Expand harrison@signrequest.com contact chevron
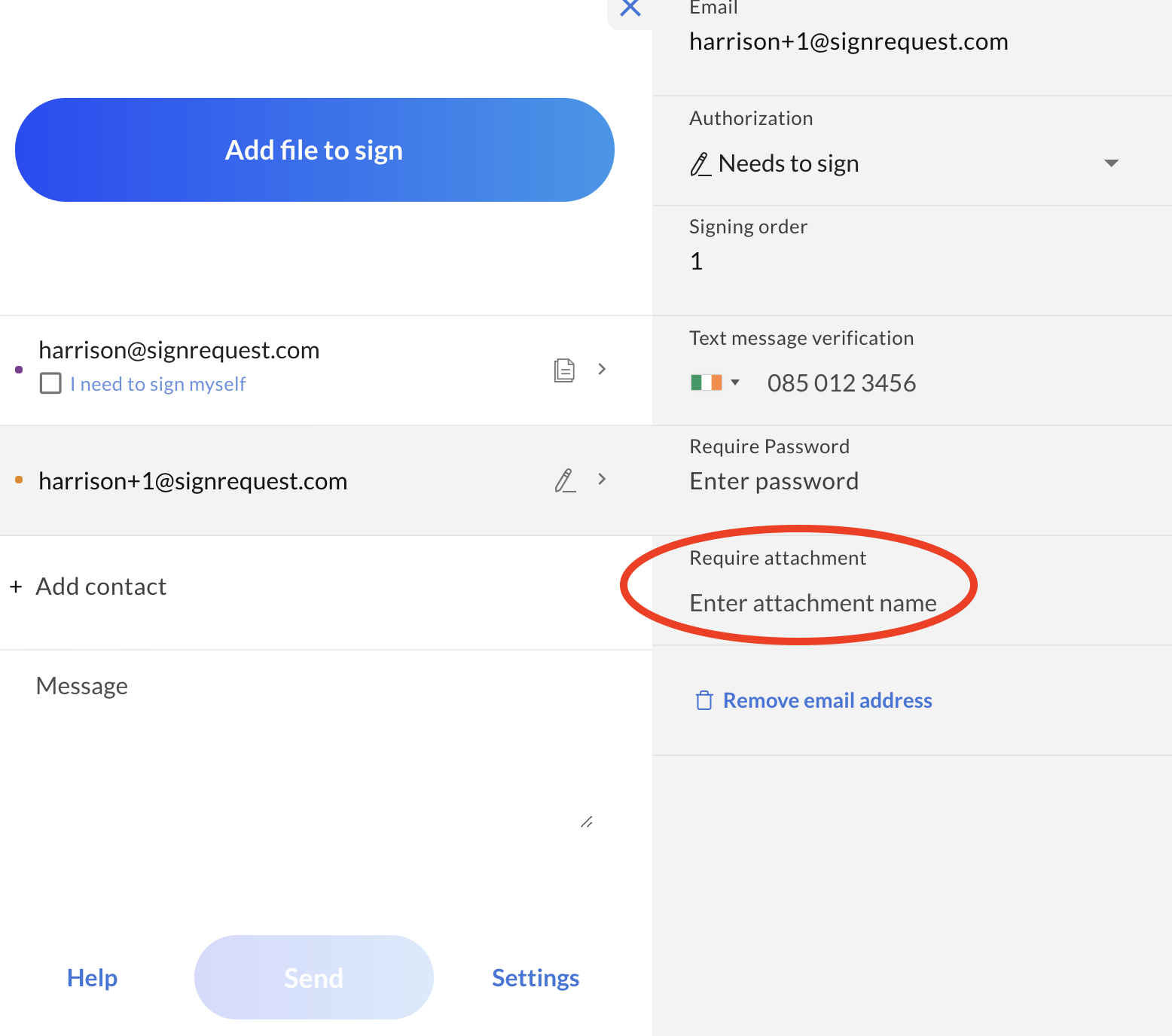The width and height of the screenshot is (1172, 1036). (x=602, y=369)
